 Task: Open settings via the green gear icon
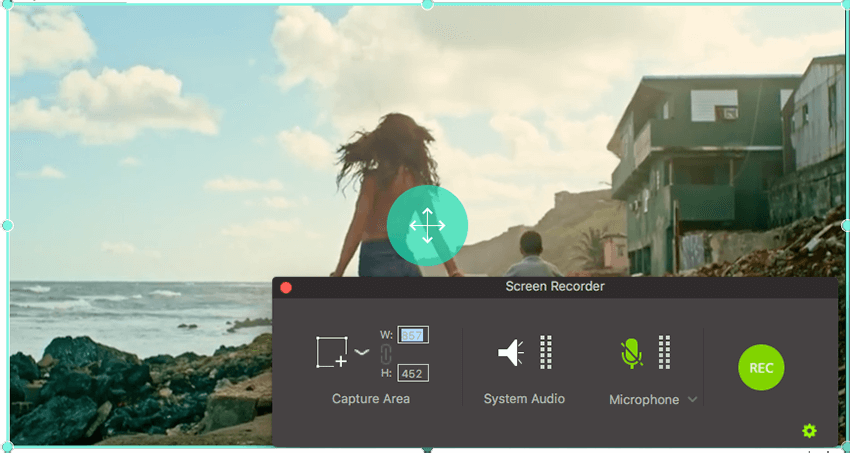[x=809, y=431]
